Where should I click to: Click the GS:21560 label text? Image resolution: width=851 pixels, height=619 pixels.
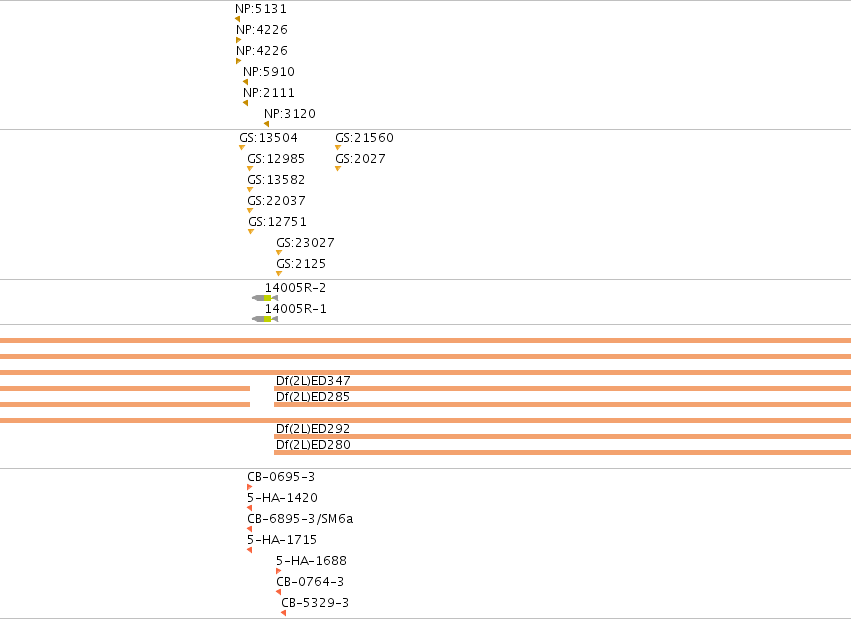click(x=364, y=138)
